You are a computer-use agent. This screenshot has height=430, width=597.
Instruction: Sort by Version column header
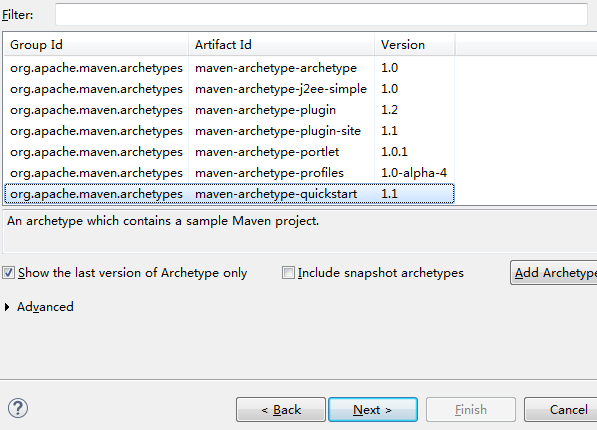tap(415, 45)
